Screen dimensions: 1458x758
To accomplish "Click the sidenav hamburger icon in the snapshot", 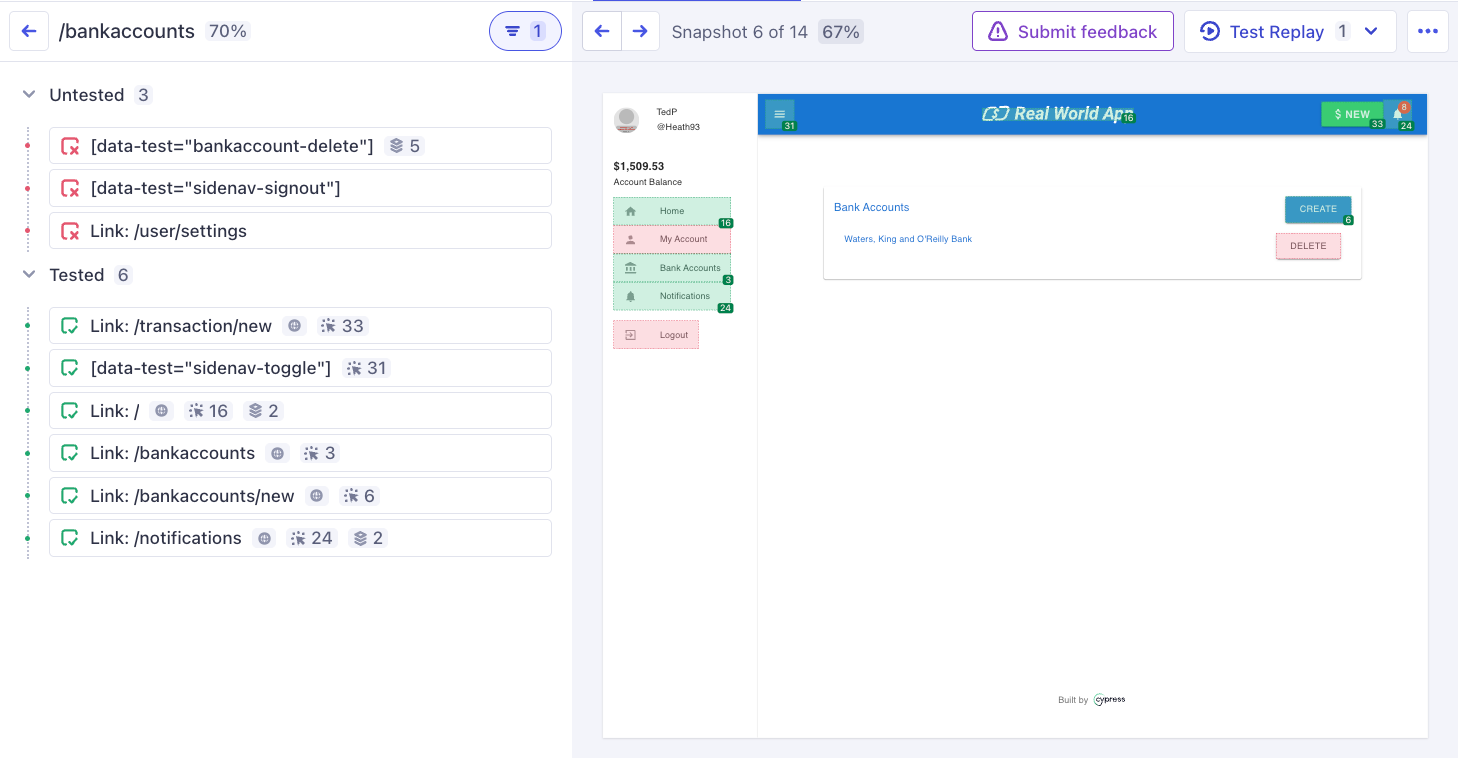I will pyautogui.click(x=780, y=114).
